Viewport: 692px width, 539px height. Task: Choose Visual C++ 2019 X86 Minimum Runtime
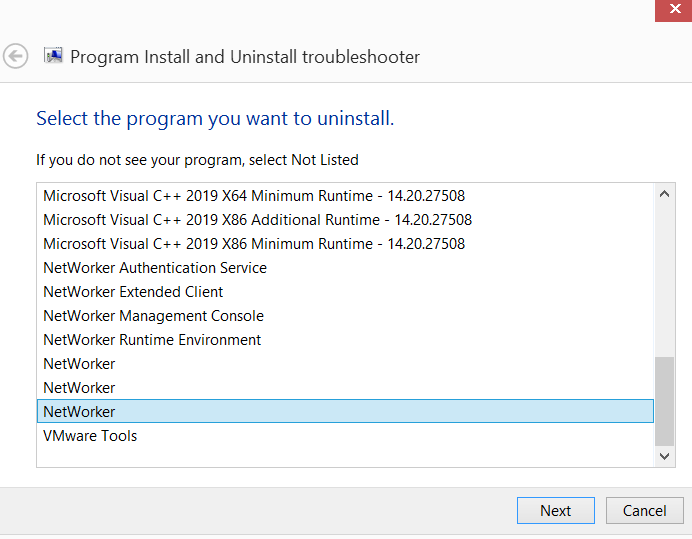pyautogui.click(x=254, y=244)
